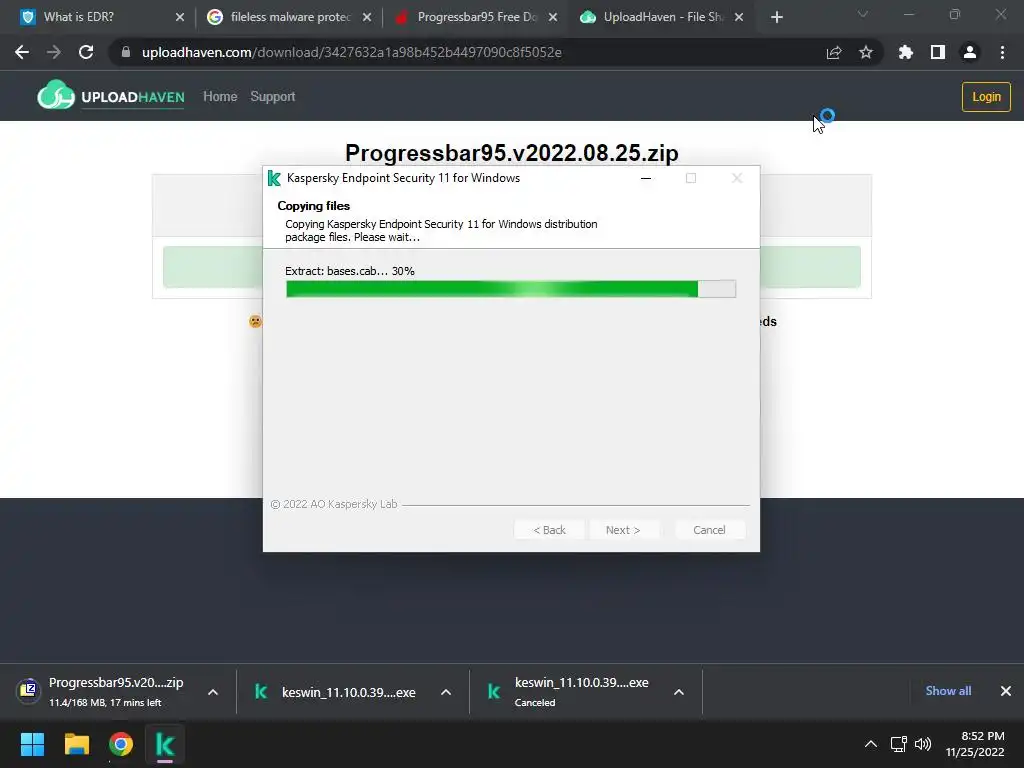Click the Home link on UploadHaven

[220, 97]
